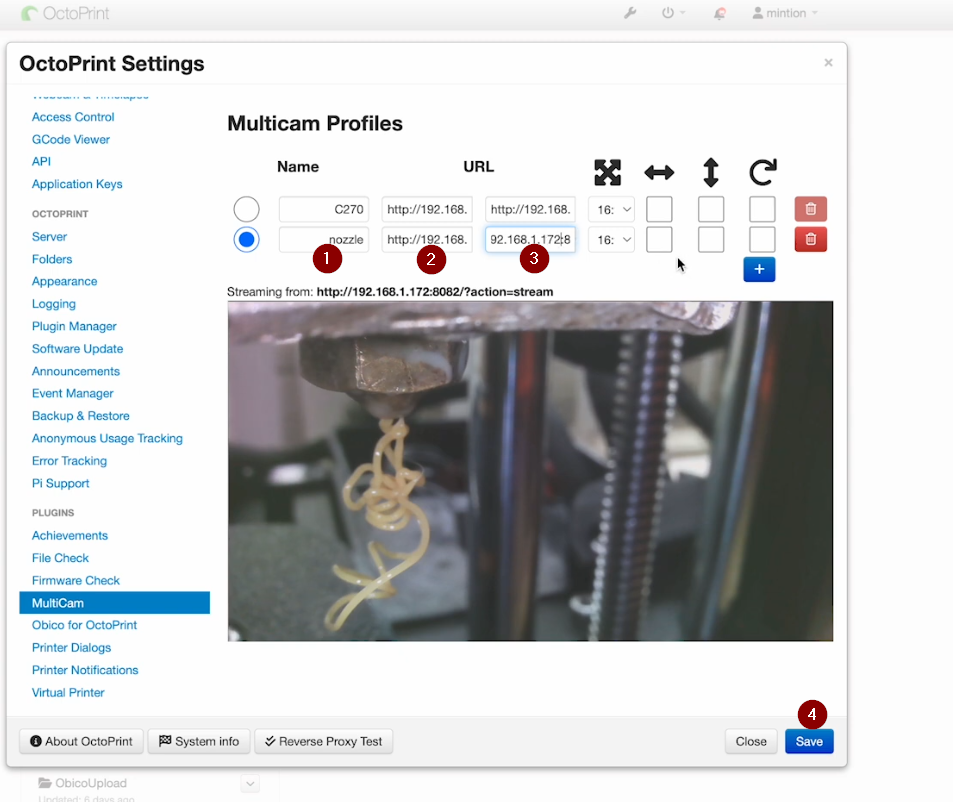Edit the second URL field for C270

pos(530,209)
